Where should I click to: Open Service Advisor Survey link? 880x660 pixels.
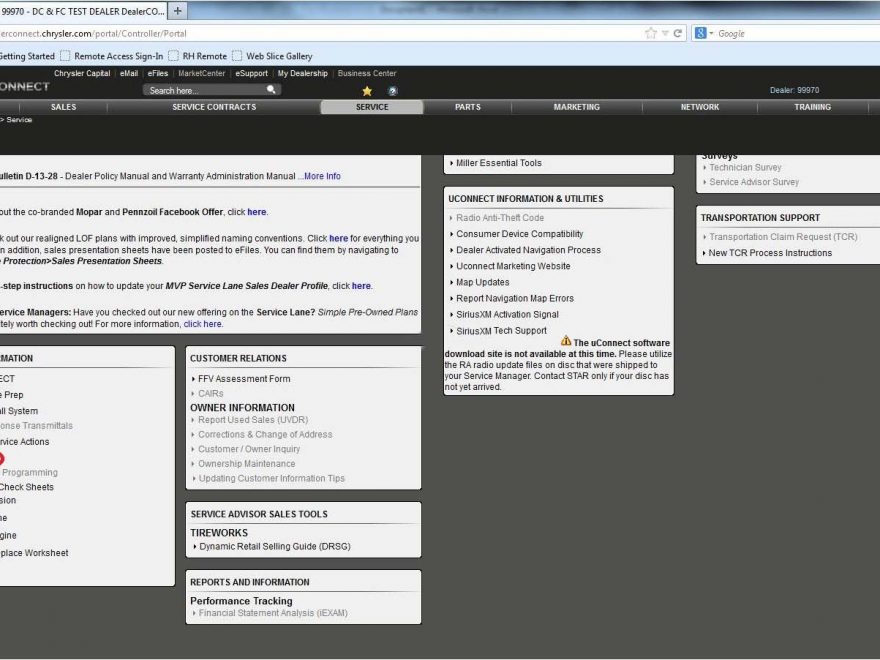tap(754, 182)
